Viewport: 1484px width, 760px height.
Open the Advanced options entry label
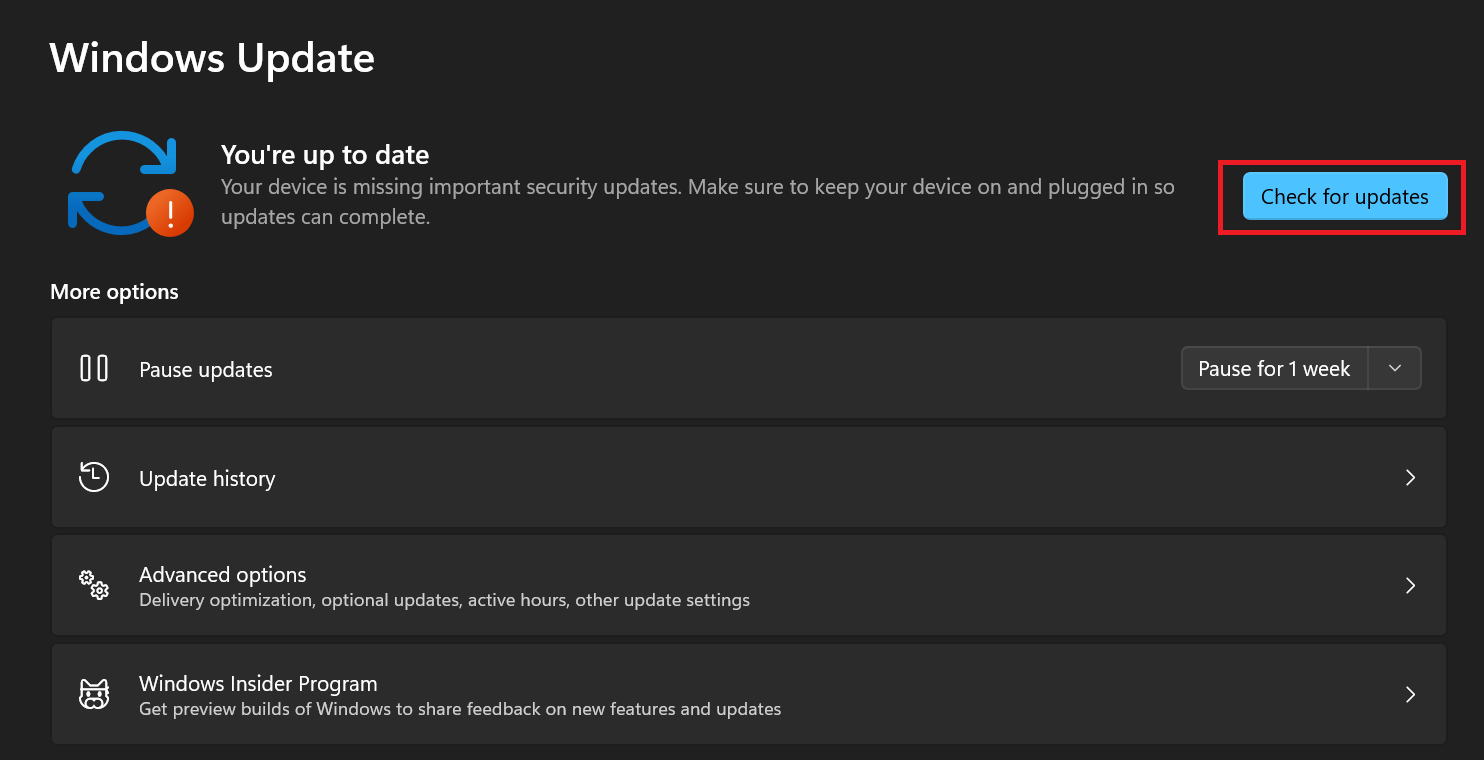coord(222,575)
